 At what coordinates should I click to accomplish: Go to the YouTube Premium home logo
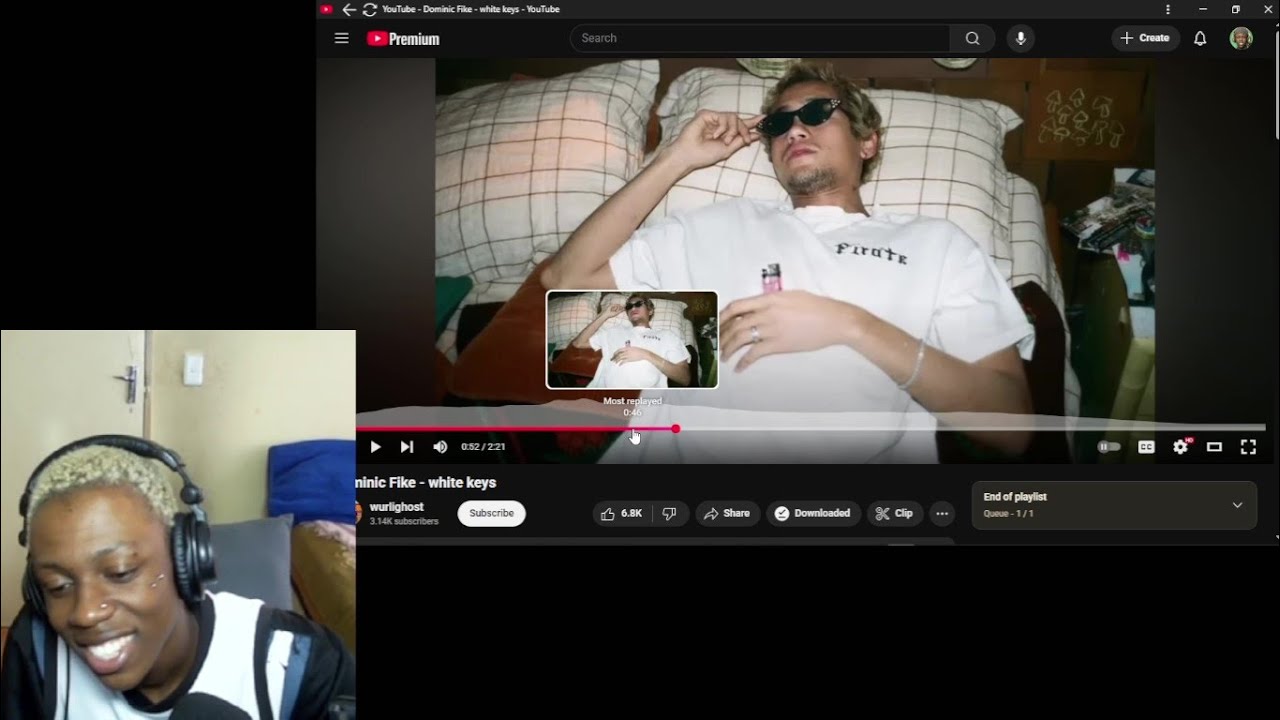(x=403, y=38)
